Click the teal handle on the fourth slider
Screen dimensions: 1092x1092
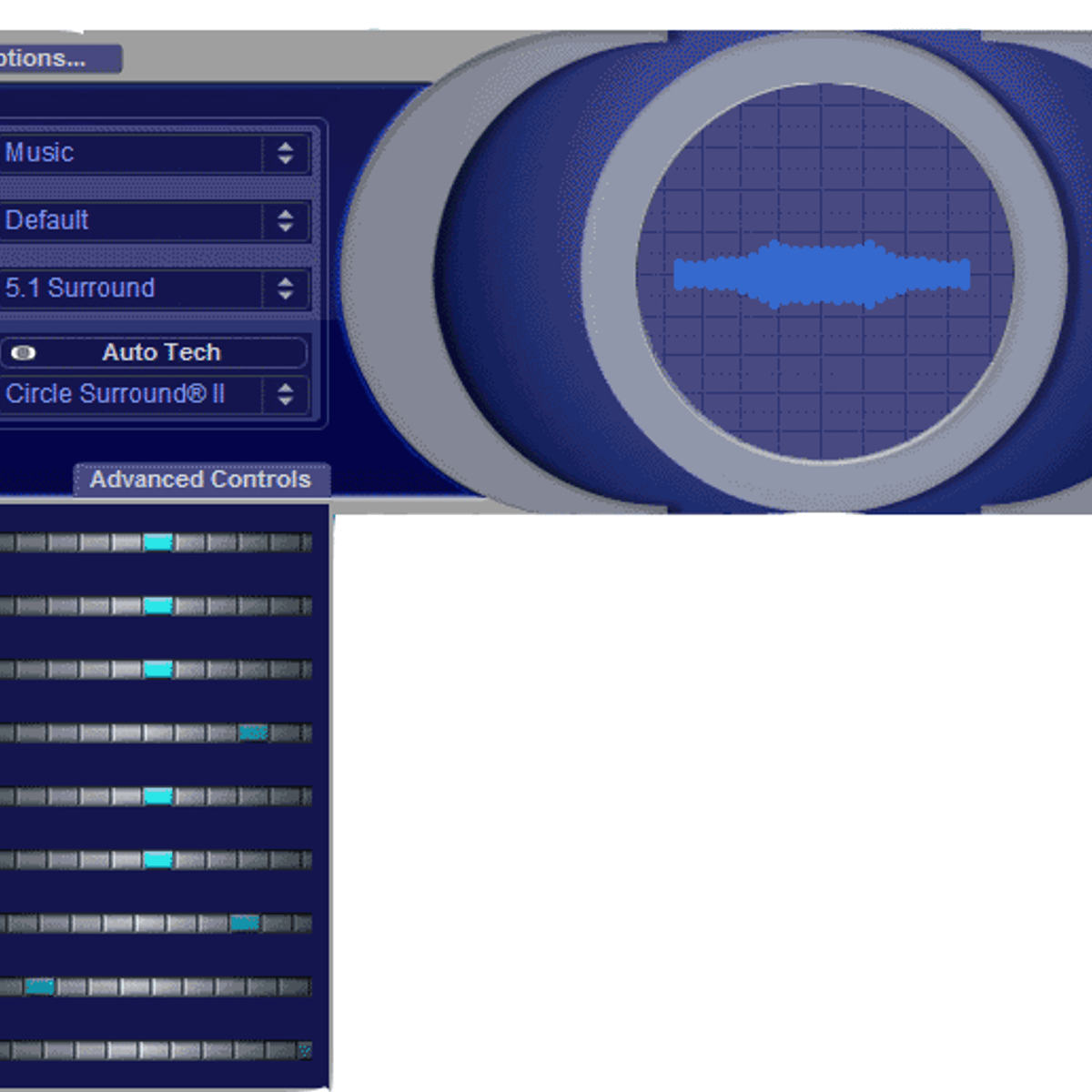click(252, 733)
